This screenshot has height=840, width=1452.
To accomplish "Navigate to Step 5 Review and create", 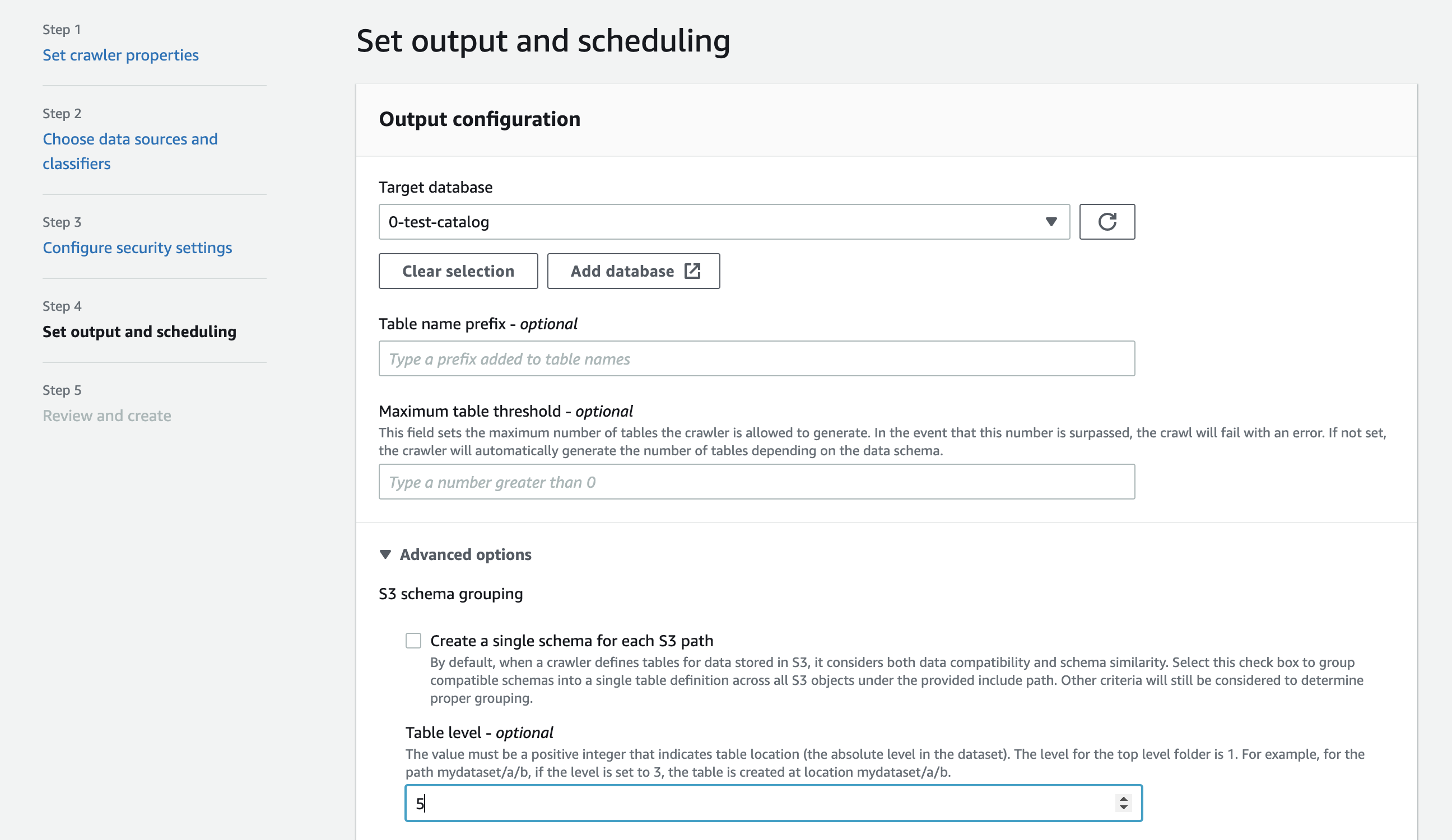I will tap(107, 415).
